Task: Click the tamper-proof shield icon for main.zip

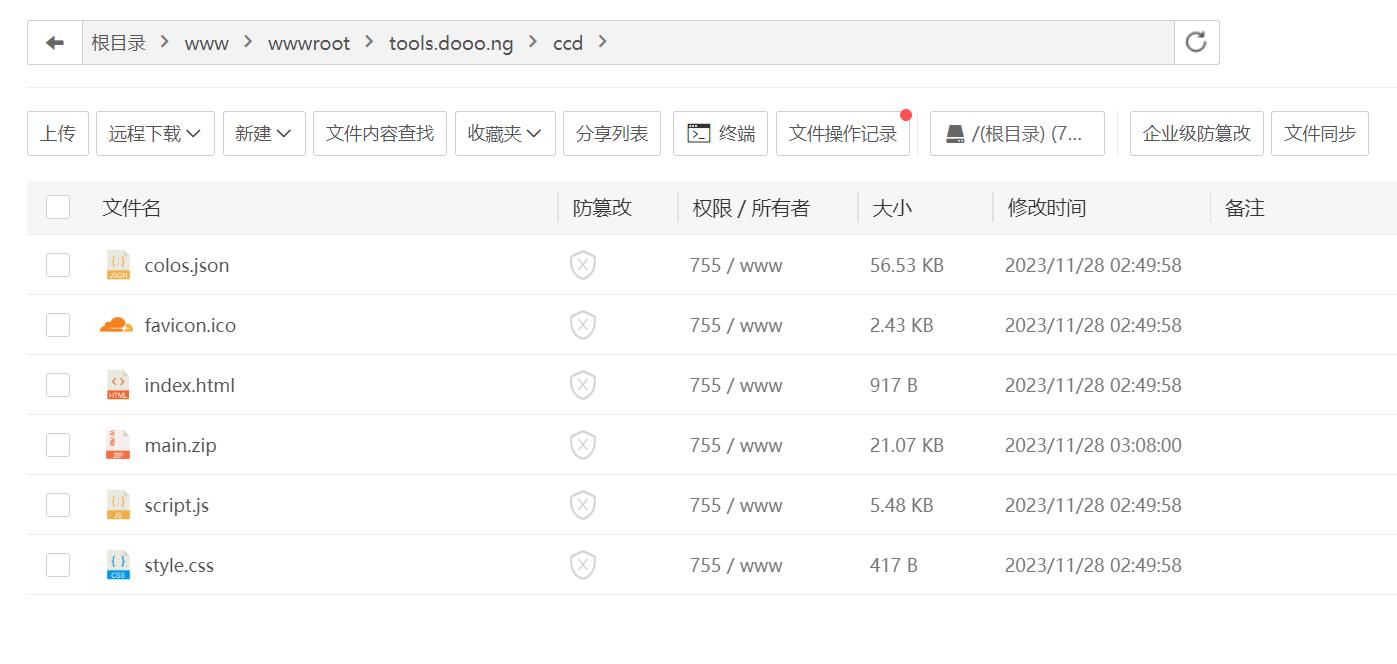Action: (583, 445)
